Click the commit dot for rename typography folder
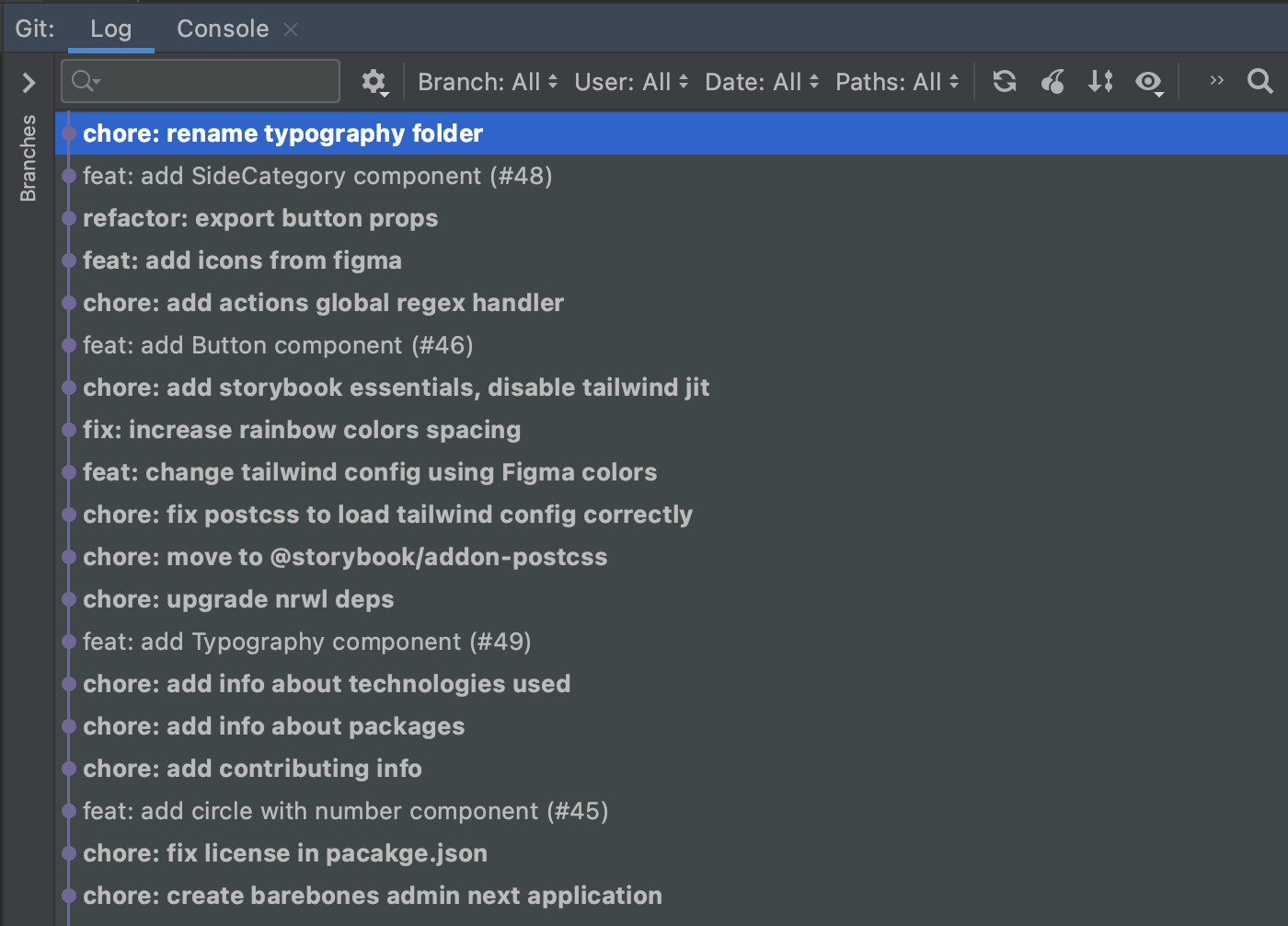1288x926 pixels. point(68,133)
